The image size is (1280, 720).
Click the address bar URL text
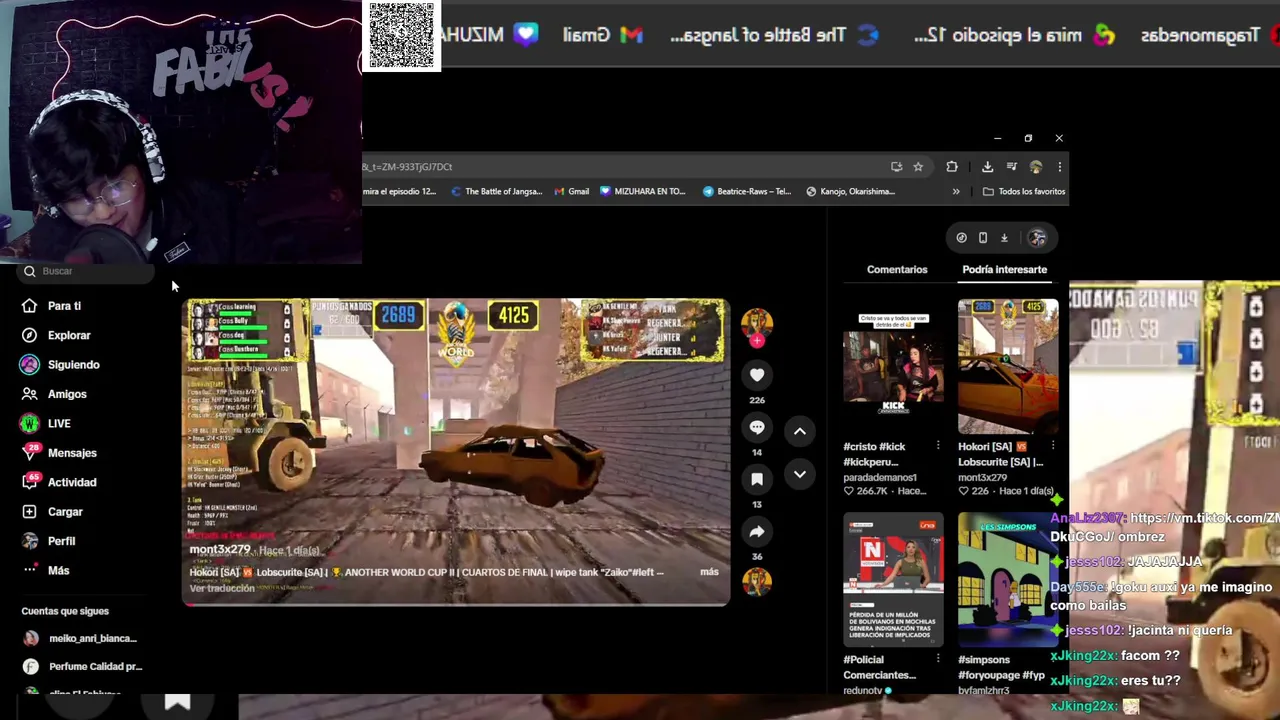[408, 167]
